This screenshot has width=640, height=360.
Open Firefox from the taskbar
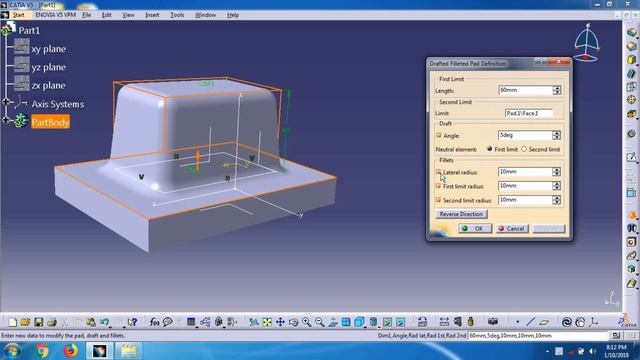70,351
